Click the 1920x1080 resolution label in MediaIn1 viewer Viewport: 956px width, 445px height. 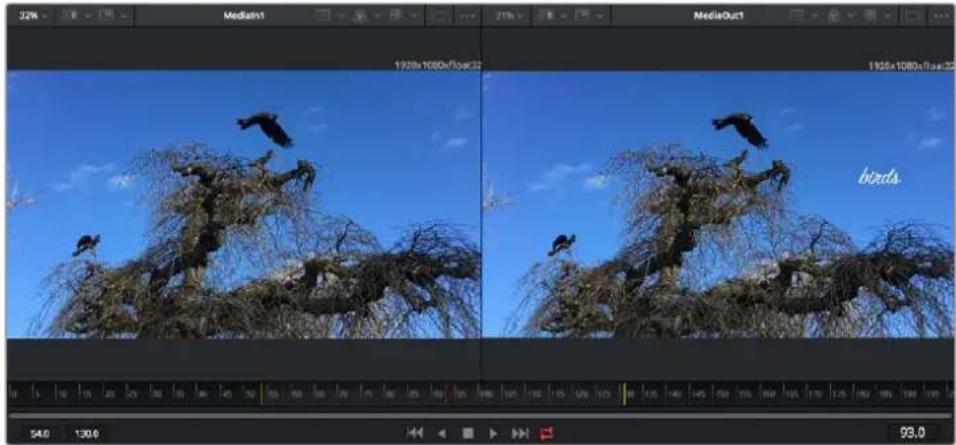point(438,65)
